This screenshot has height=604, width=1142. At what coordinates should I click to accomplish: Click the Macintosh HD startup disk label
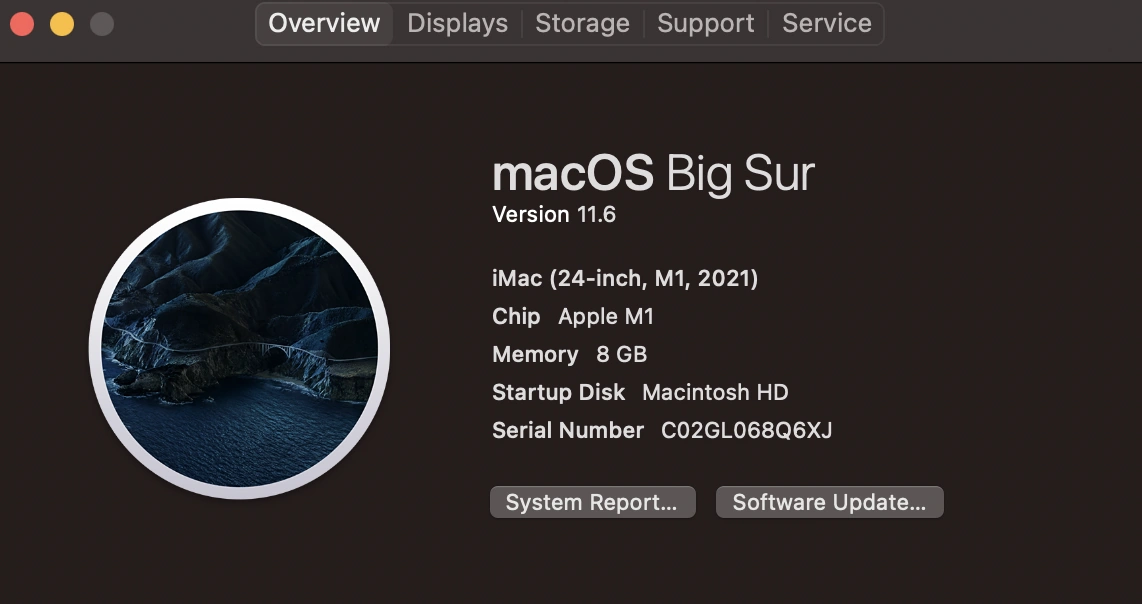tap(714, 392)
